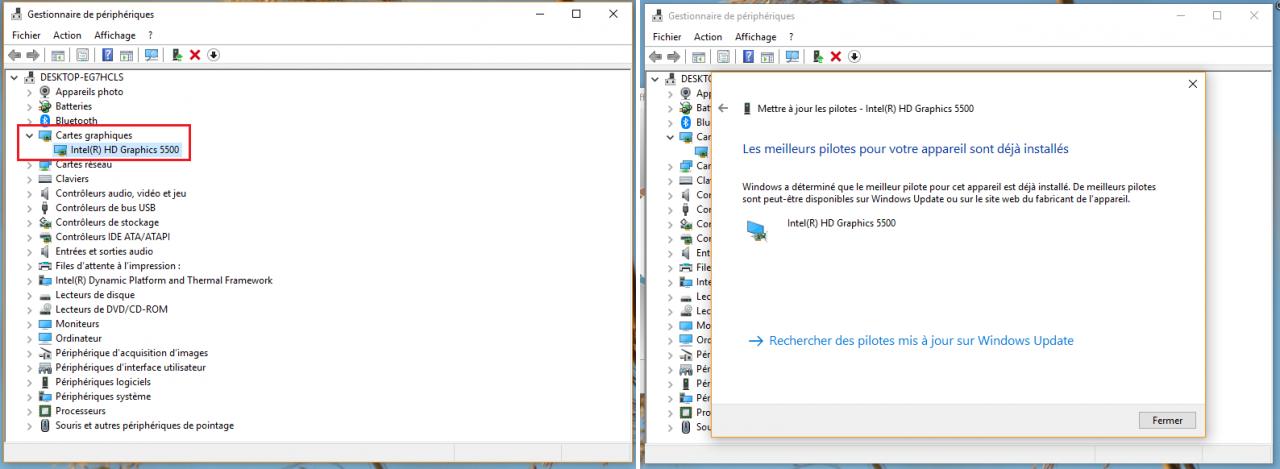The width and height of the screenshot is (1280, 469).
Task: Expand the Cartes réseau category
Action: pos(29,164)
